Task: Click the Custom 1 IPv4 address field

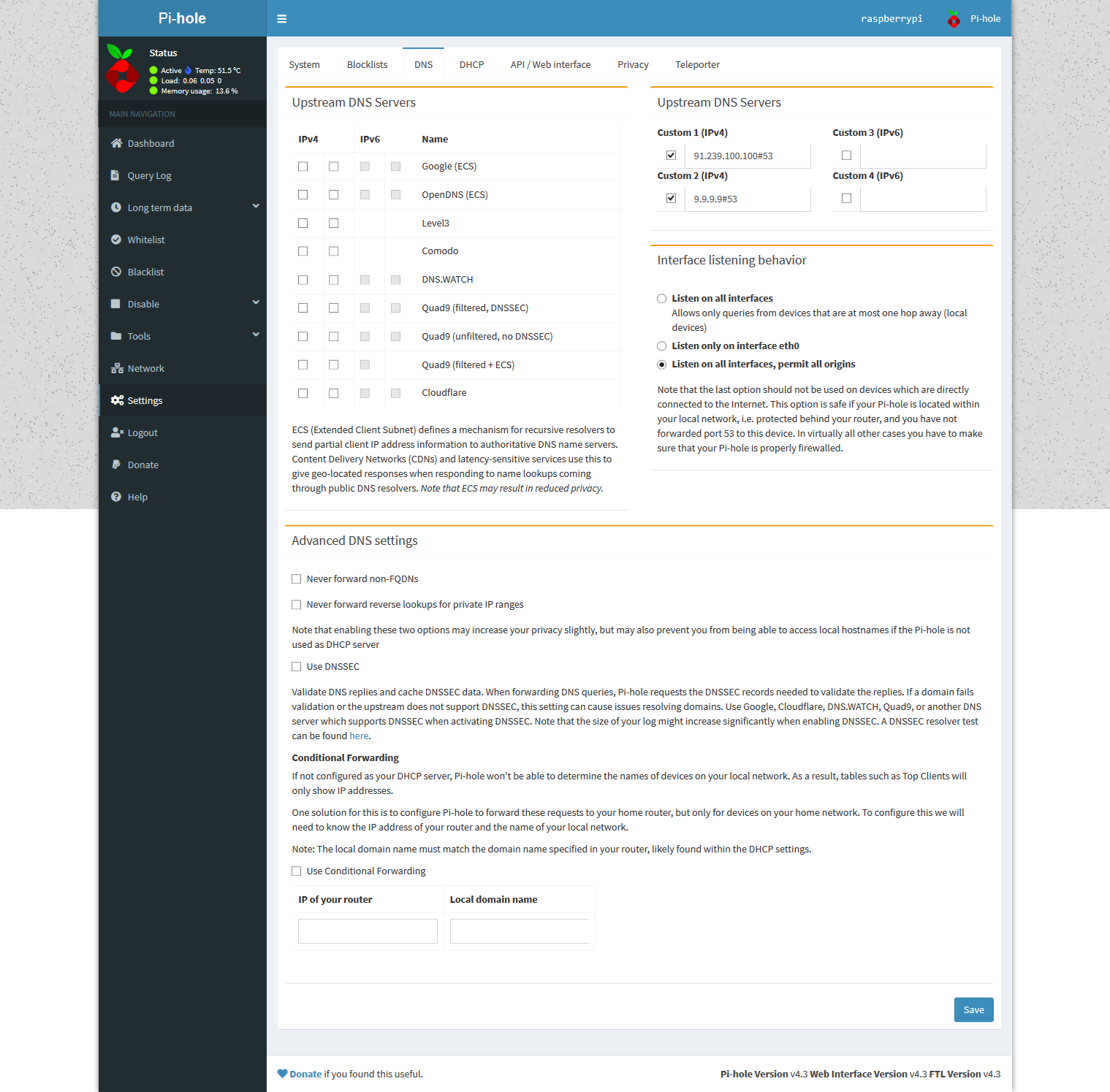Action: pyautogui.click(x=748, y=156)
